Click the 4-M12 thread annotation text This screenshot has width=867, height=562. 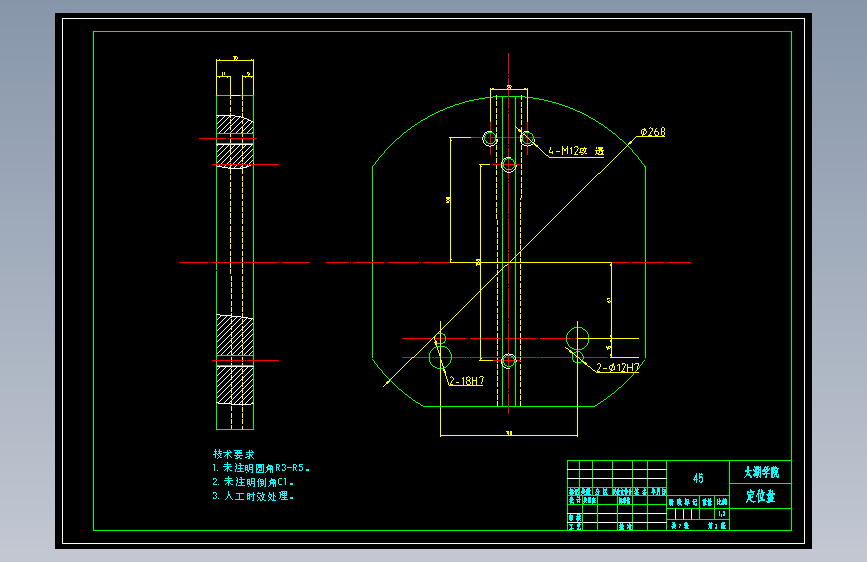576,150
